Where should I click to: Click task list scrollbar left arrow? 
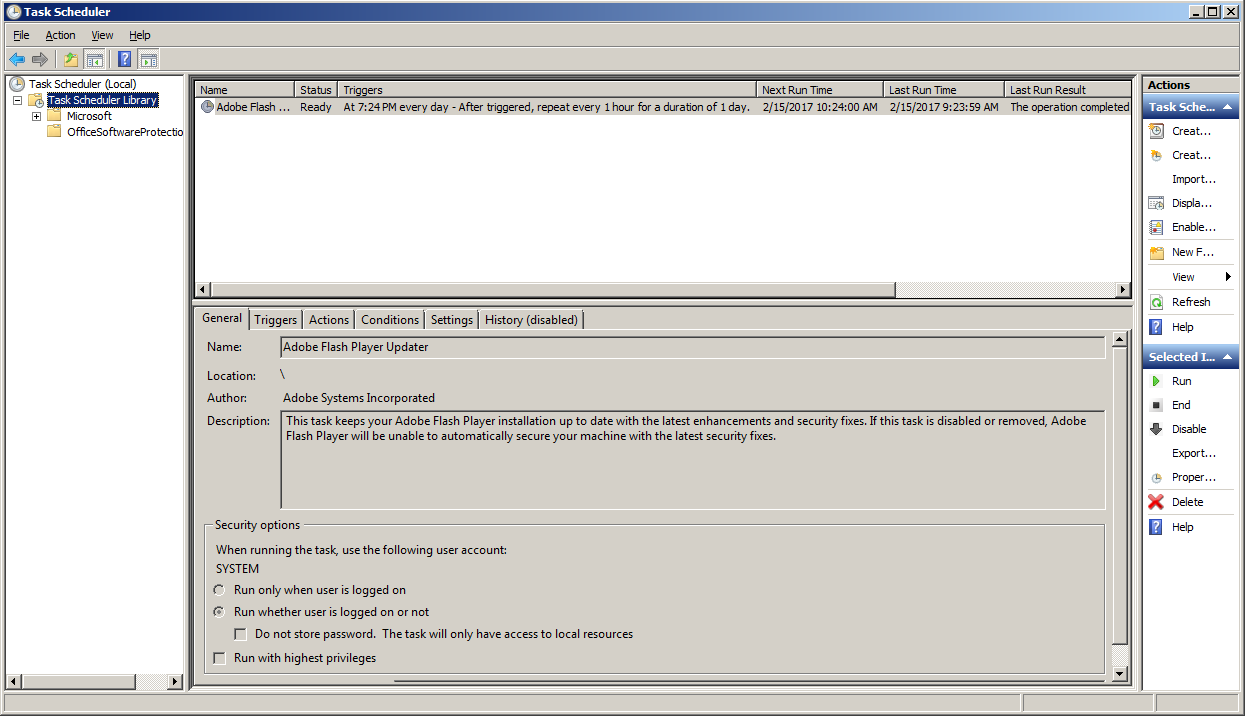tap(203, 290)
